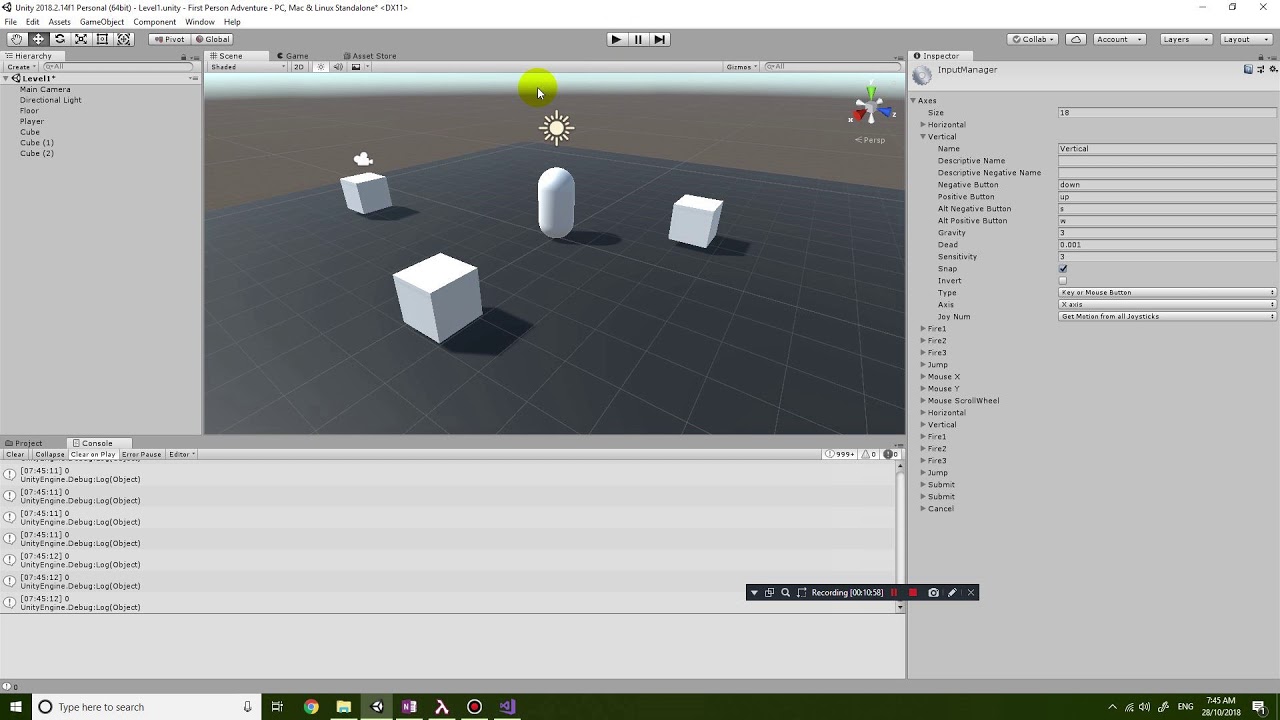Viewport: 1280px width, 720px height.
Task: Open the Shaded draw mode dropdown
Action: pos(247,67)
